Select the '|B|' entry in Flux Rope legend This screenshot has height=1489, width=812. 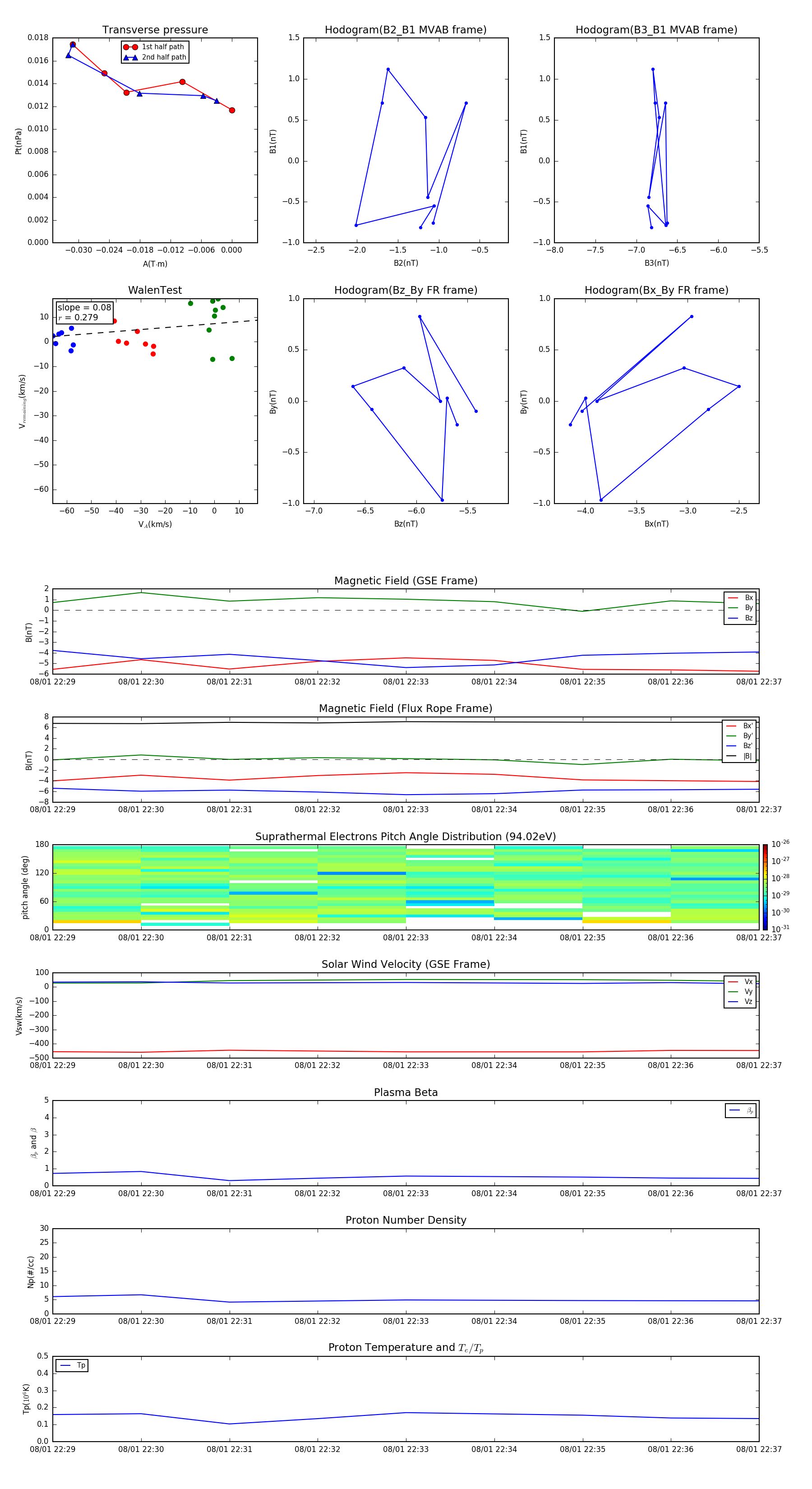point(739,756)
